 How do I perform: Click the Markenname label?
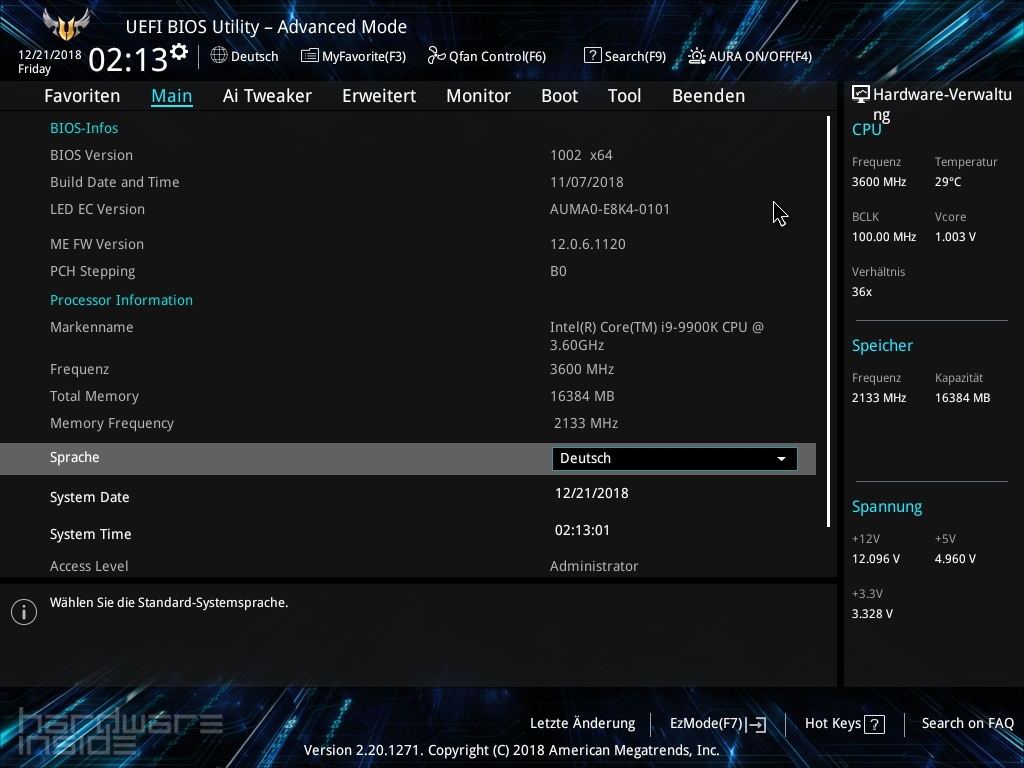(91, 327)
